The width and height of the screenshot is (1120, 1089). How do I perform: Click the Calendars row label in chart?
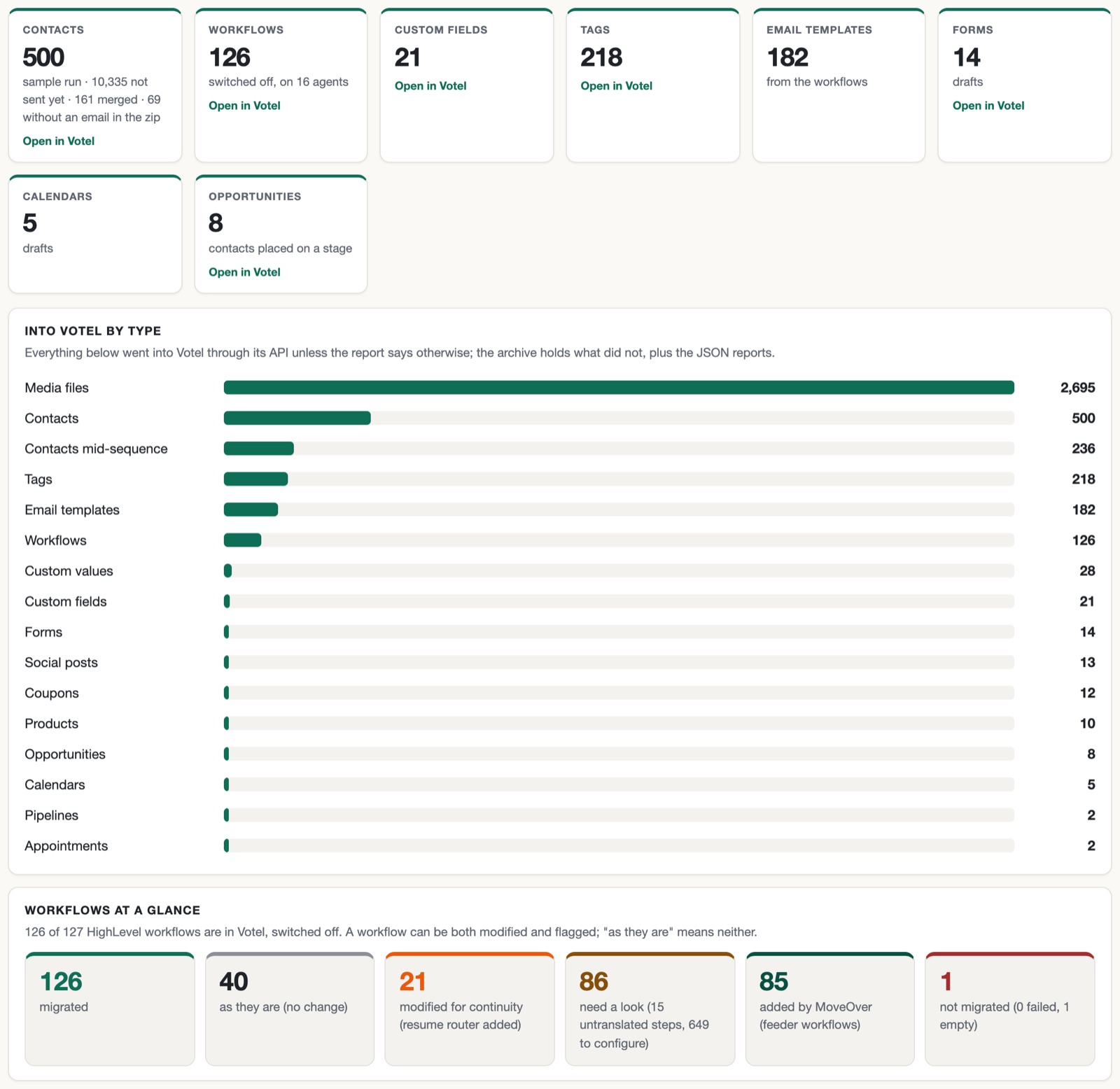(x=55, y=785)
